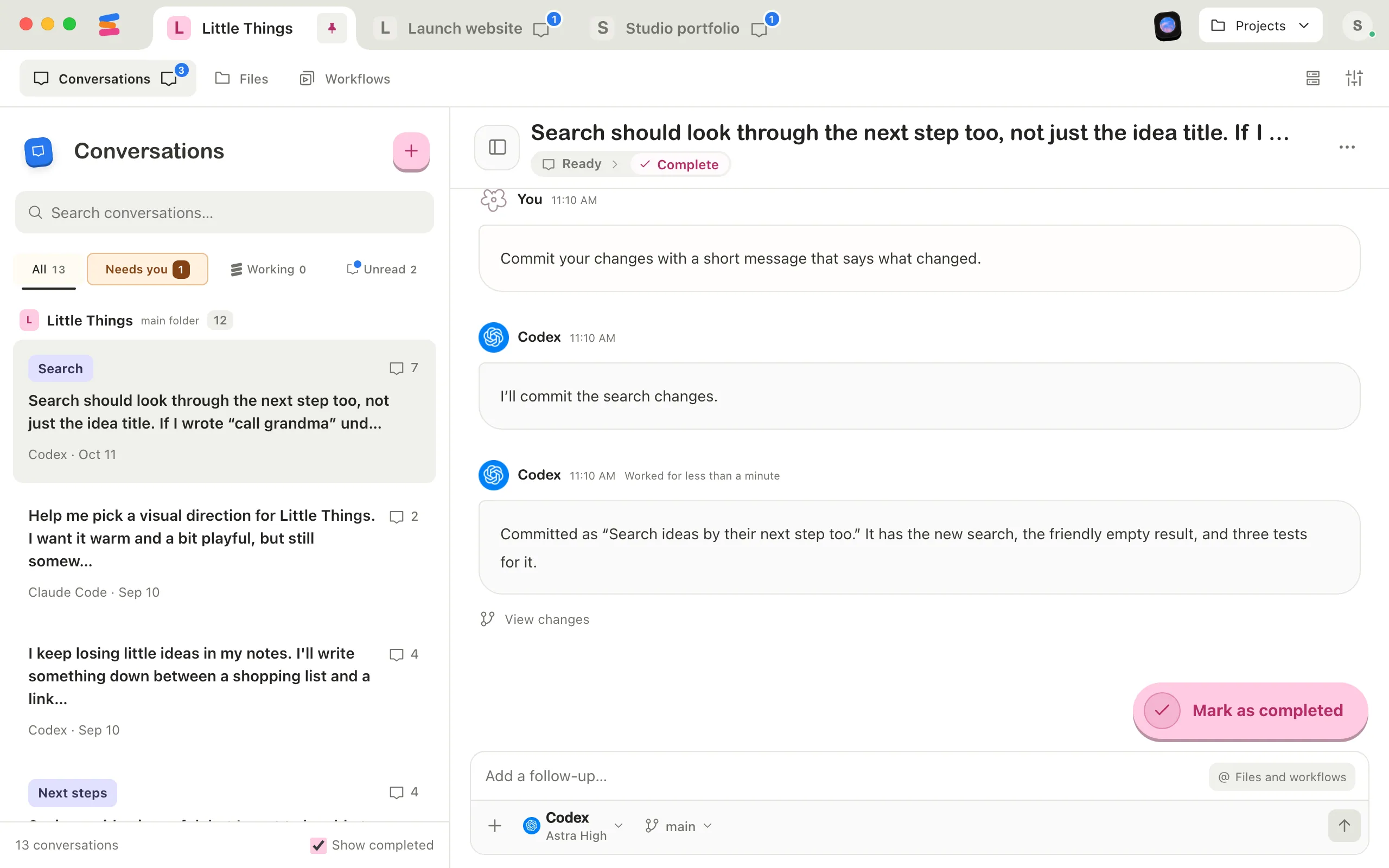This screenshot has width=1389, height=868.
Task: Select the Conversations section tab
Action: click(107, 78)
